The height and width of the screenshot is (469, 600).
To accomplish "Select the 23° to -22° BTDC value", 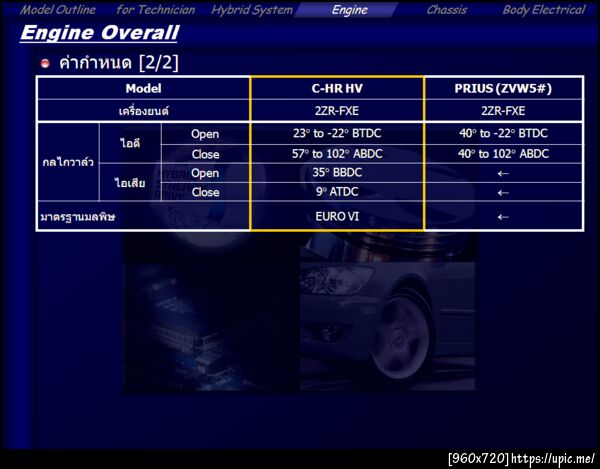I will [x=337, y=133].
